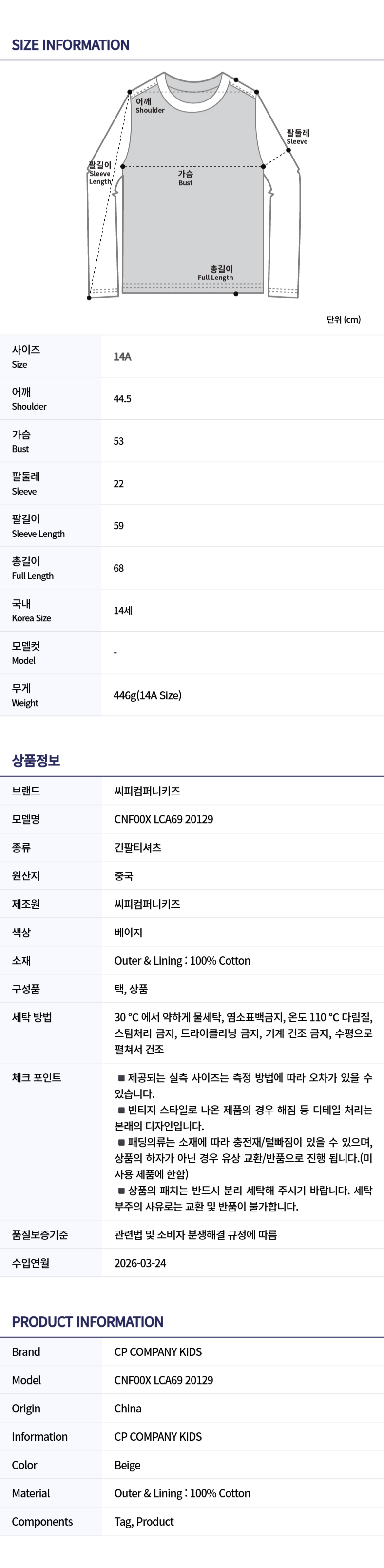Click the sweatshirt size diagram's Bust label

[185, 178]
